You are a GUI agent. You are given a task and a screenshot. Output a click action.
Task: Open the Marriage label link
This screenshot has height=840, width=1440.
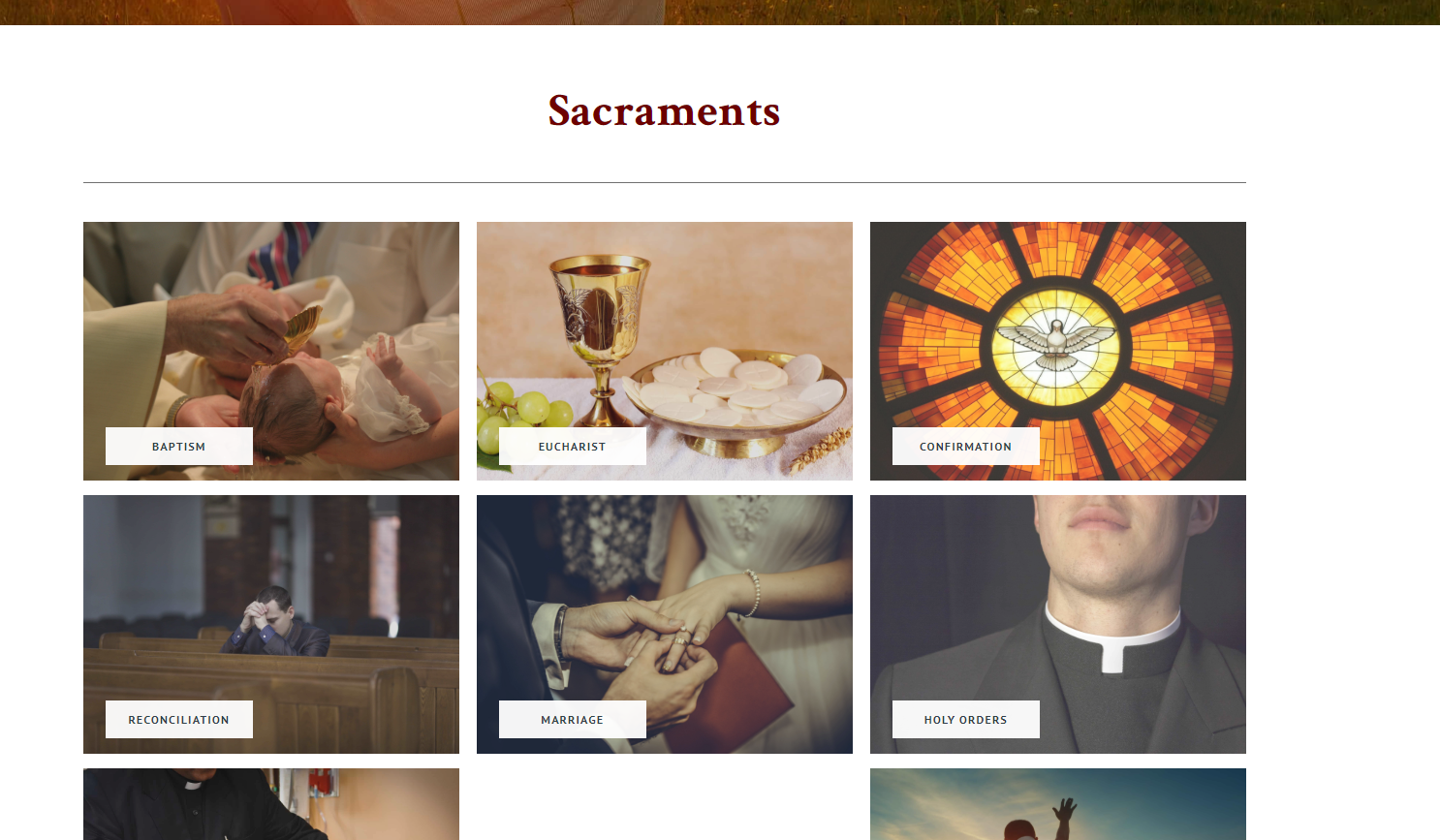click(x=573, y=720)
